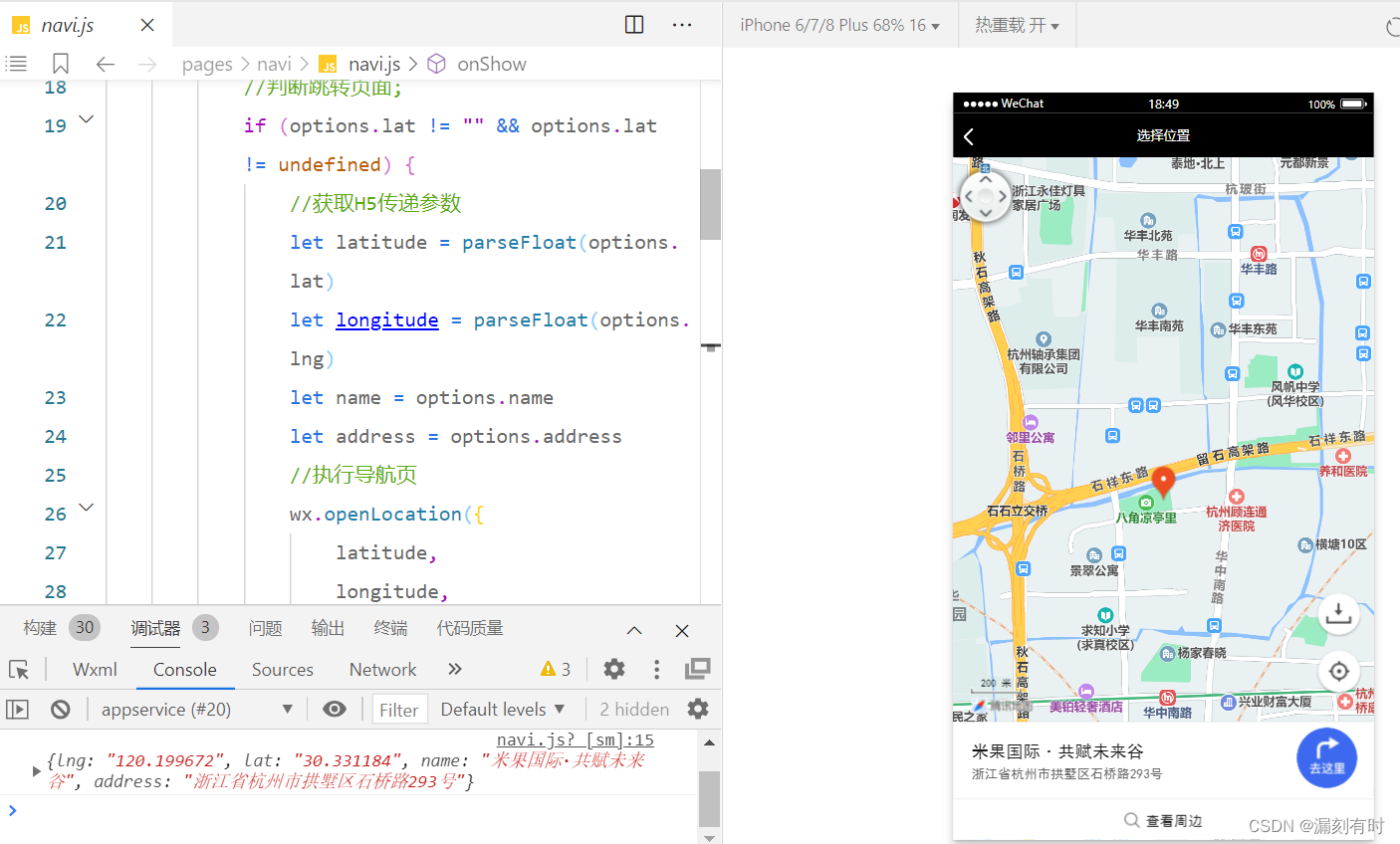Open the 代码质量 panel tab
Image resolution: width=1400 pixels, height=844 pixels.
coord(470,628)
